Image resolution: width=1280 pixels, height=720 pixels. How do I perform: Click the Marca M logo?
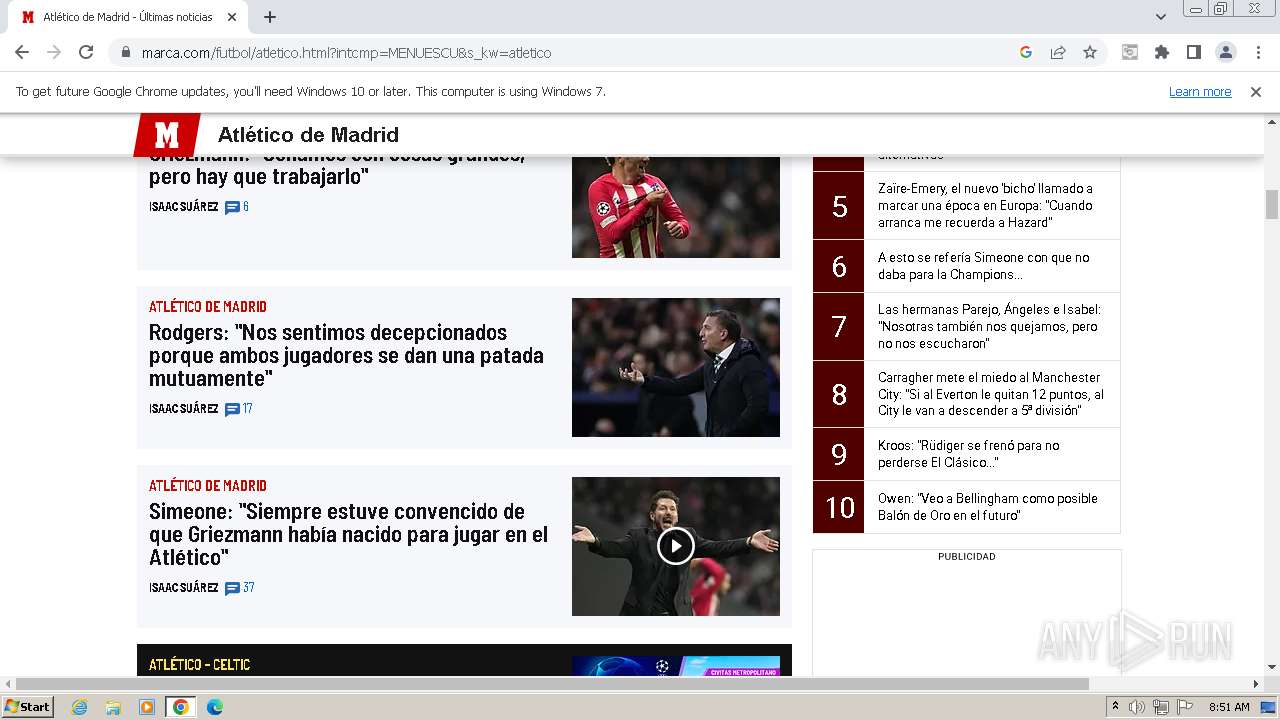[167, 135]
